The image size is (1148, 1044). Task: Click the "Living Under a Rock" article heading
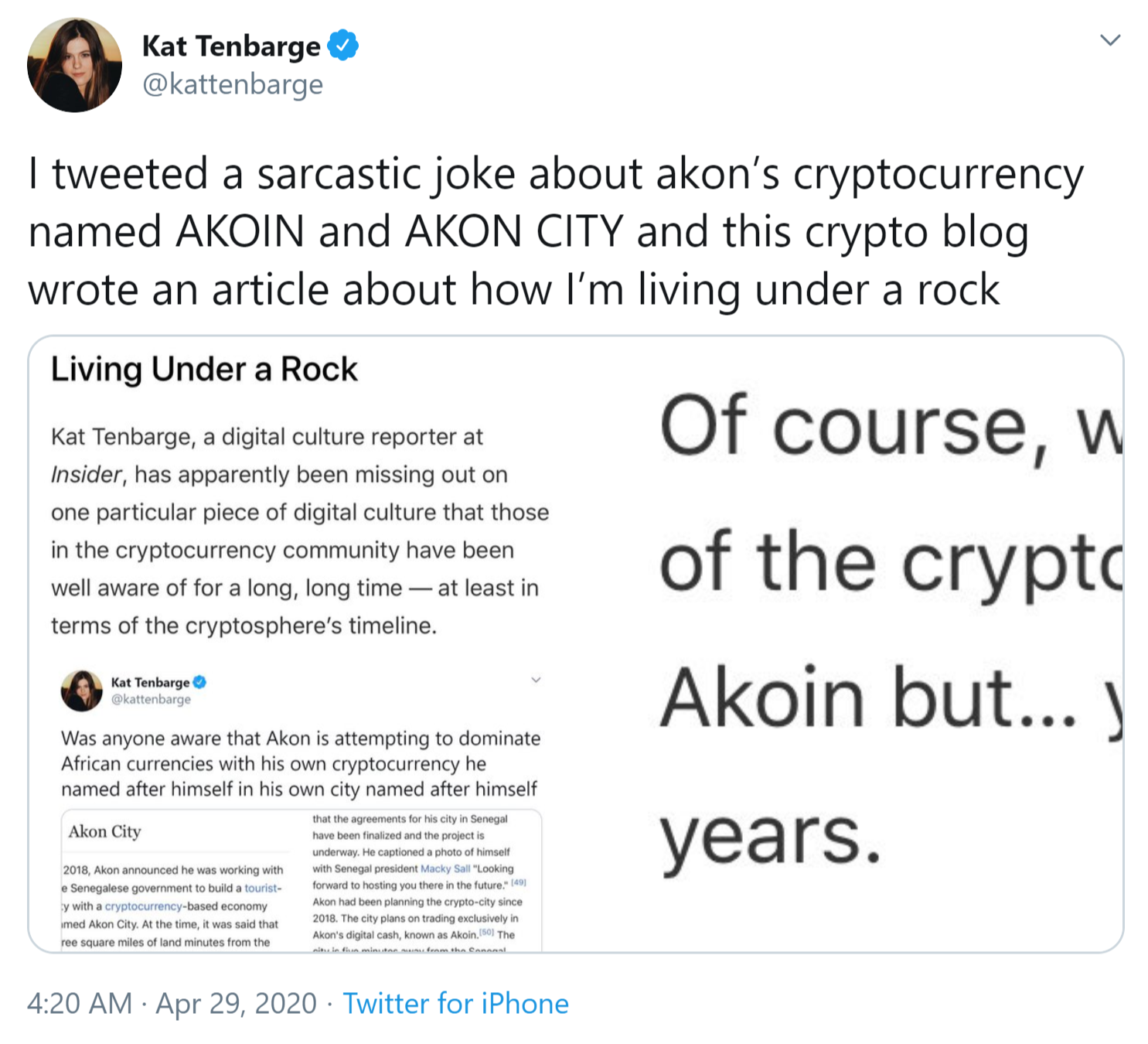pos(204,370)
